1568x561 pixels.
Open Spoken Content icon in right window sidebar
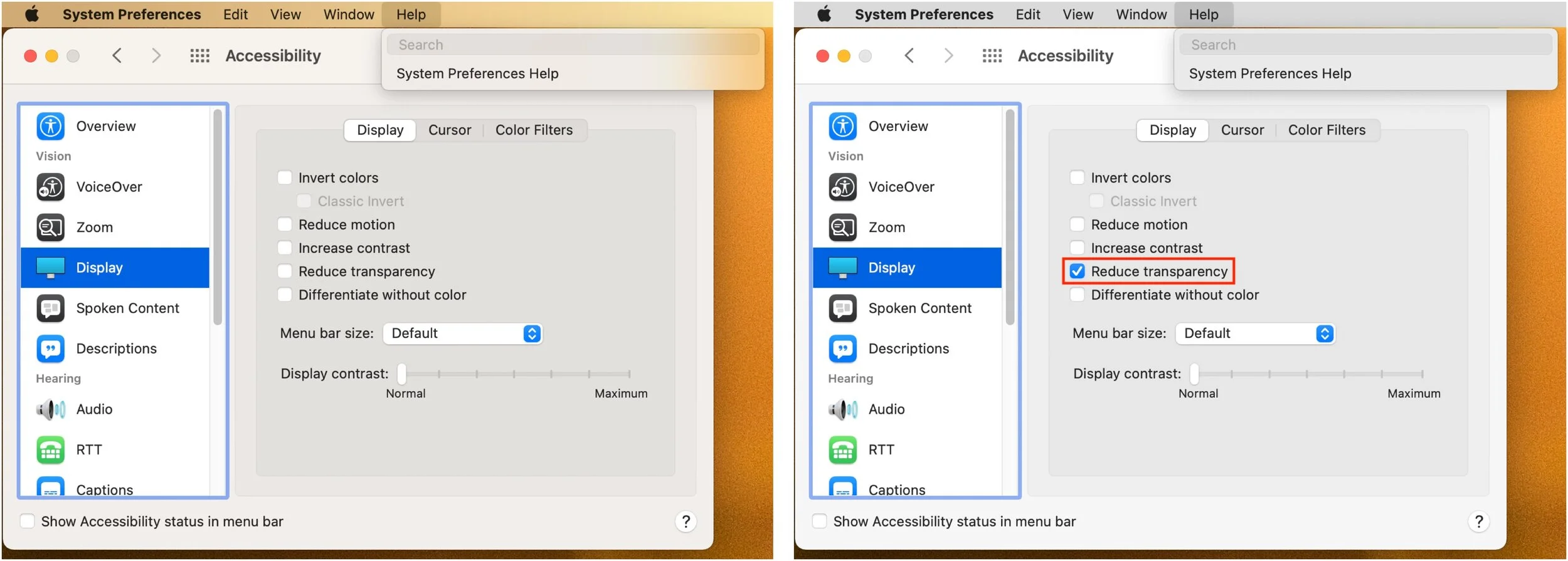[842, 308]
